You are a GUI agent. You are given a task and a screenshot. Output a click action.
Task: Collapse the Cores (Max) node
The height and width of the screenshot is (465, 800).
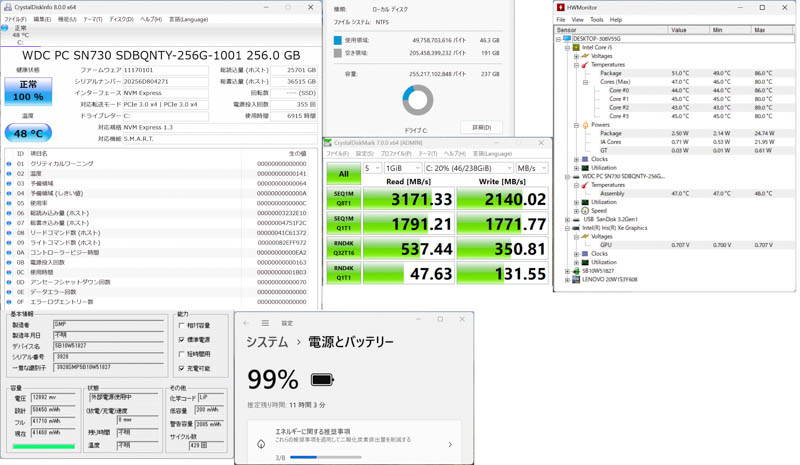coord(586,82)
